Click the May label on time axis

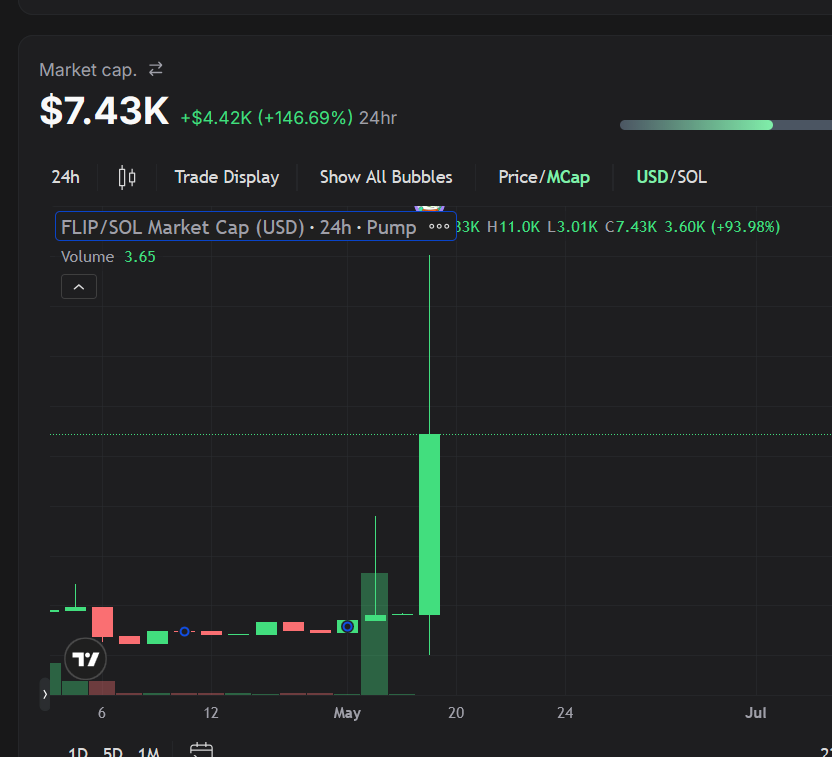pyautogui.click(x=347, y=712)
